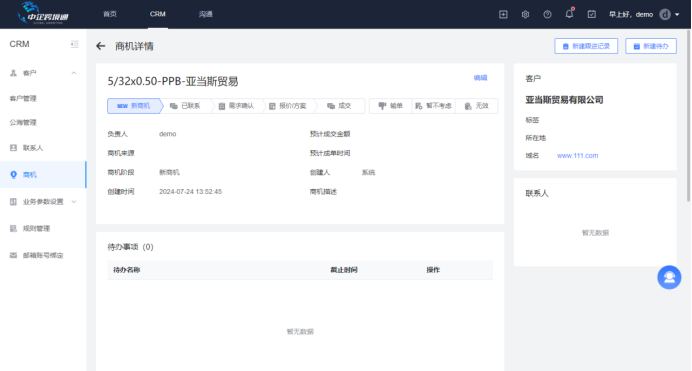Click the opportunity title 5/32x0.50-PPB-亚当斯贸易
The width and height of the screenshot is (692, 371).
coord(173,81)
